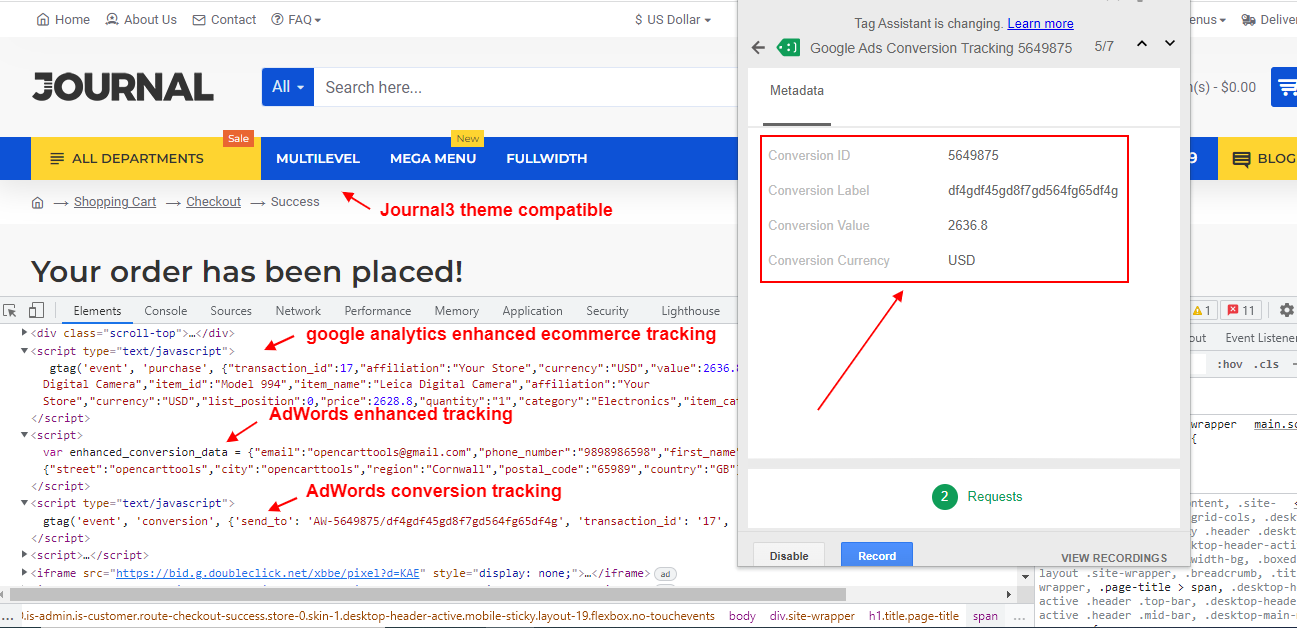This screenshot has width=1297, height=628.
Task: Click the FAQ question mark icon
Action: point(277,19)
